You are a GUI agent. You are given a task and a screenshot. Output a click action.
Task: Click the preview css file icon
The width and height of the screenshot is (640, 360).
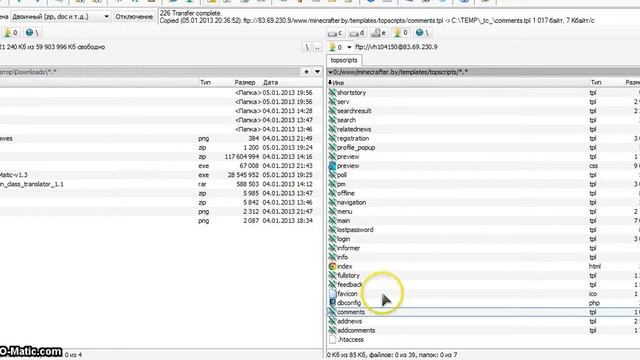(x=332, y=166)
